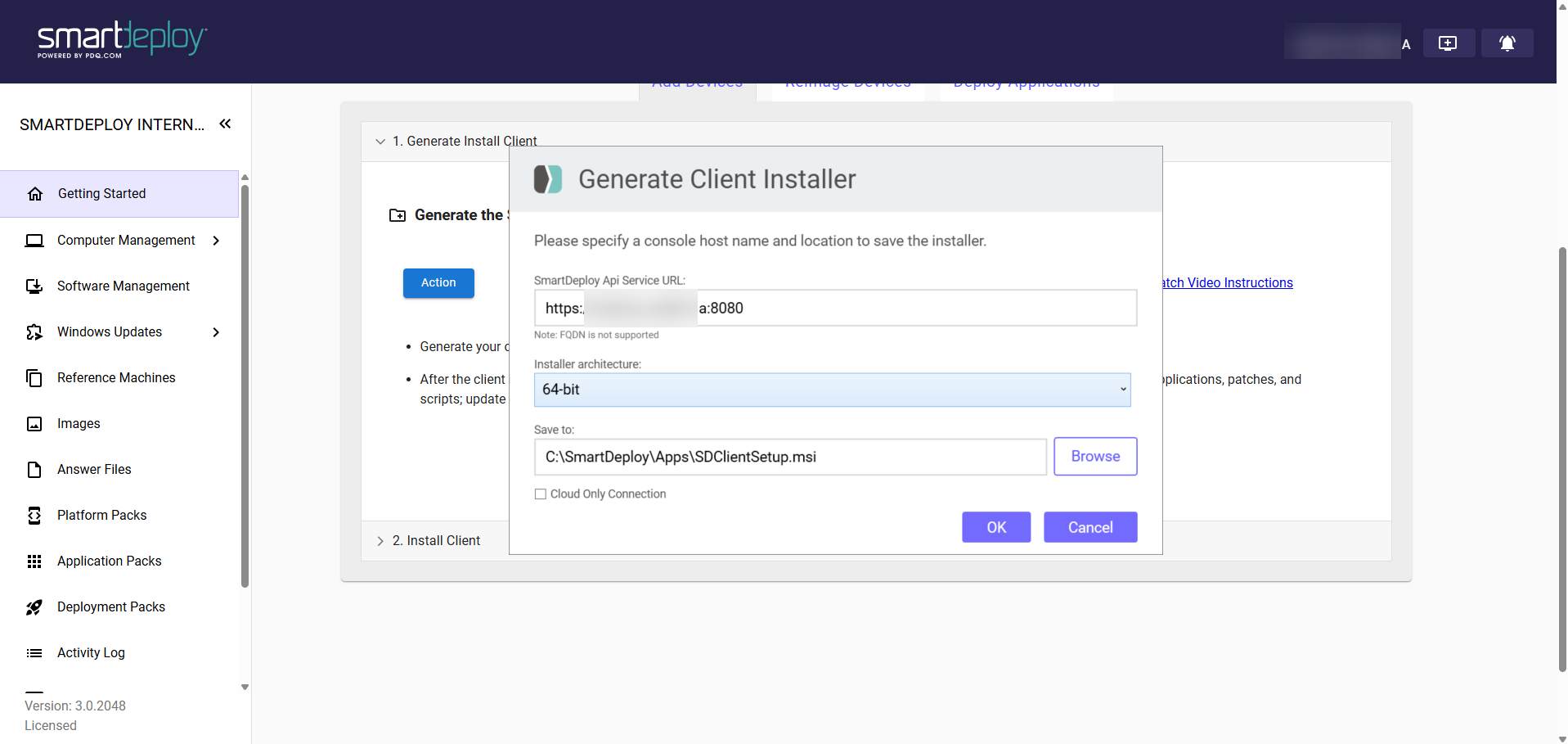Click the notification bell icon

[1507, 43]
